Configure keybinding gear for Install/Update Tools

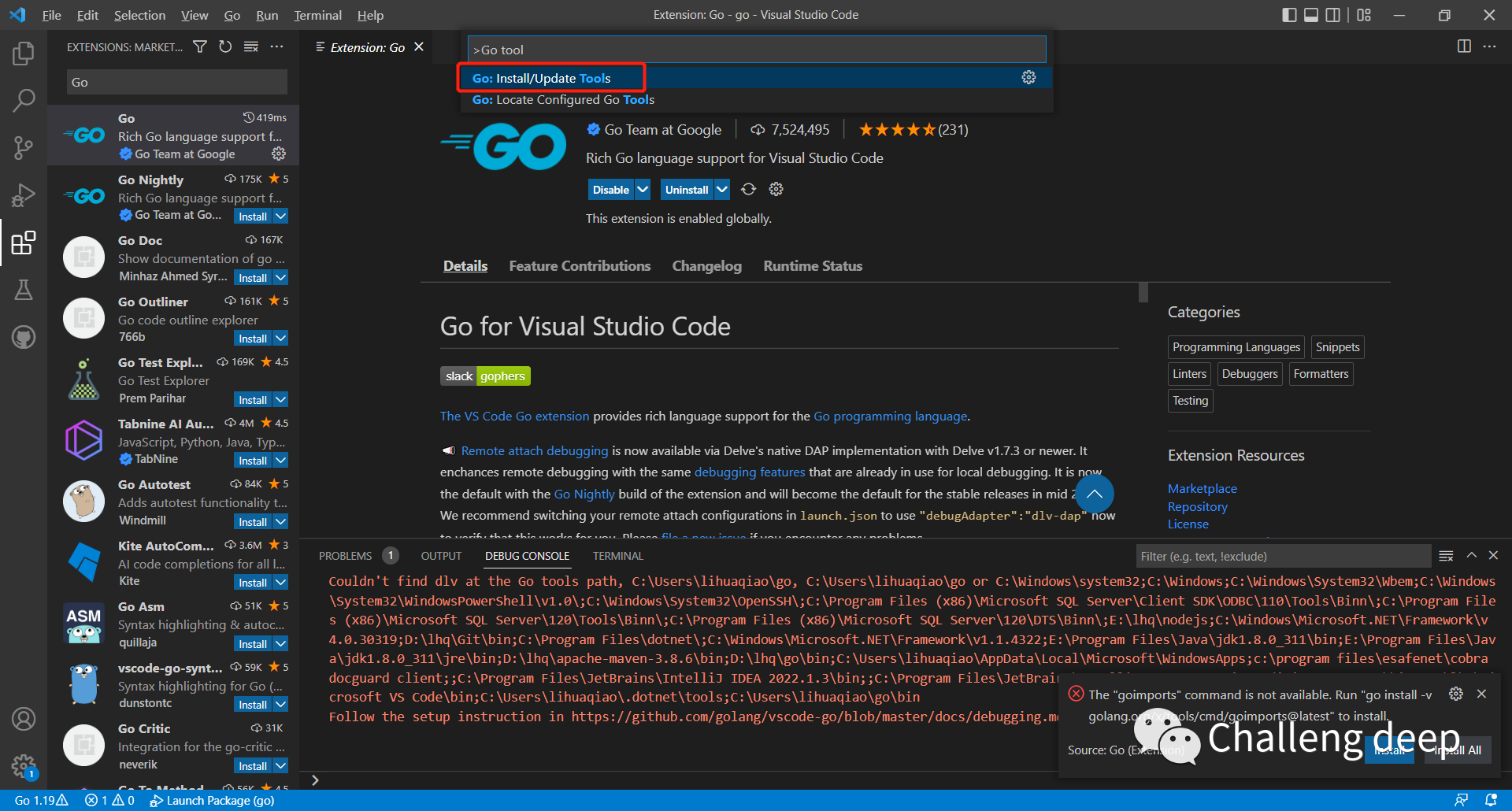[1028, 77]
